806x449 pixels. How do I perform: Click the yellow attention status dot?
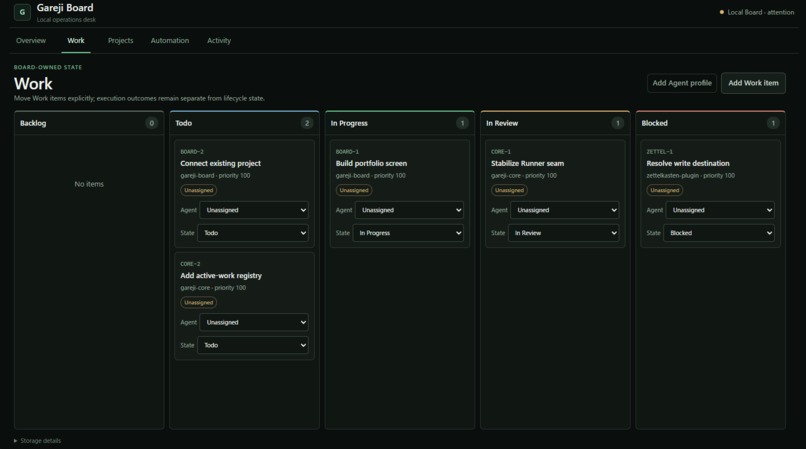(x=722, y=12)
